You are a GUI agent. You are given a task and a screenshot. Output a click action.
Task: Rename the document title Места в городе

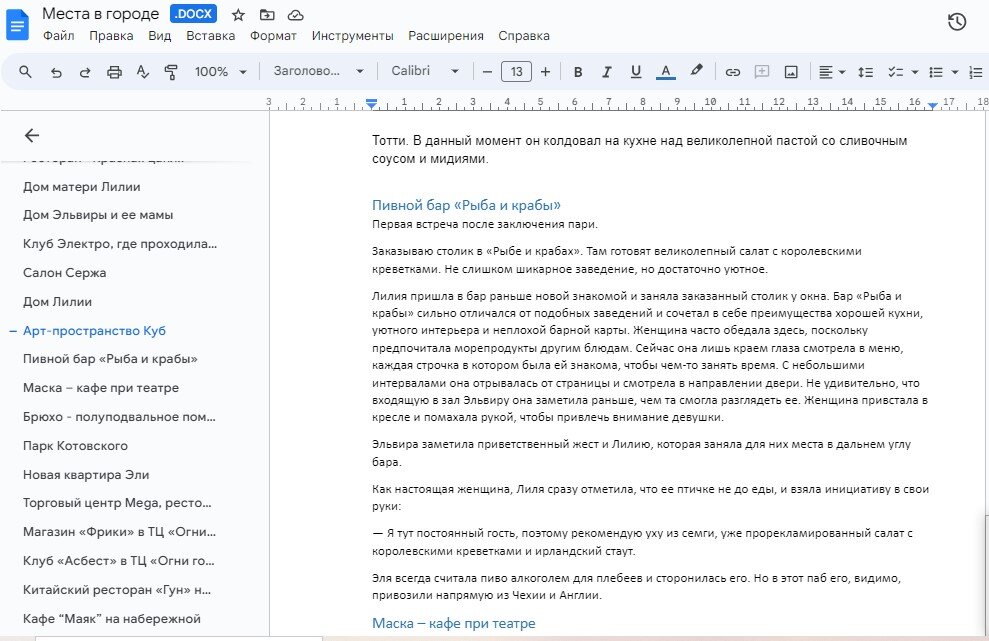(101, 14)
